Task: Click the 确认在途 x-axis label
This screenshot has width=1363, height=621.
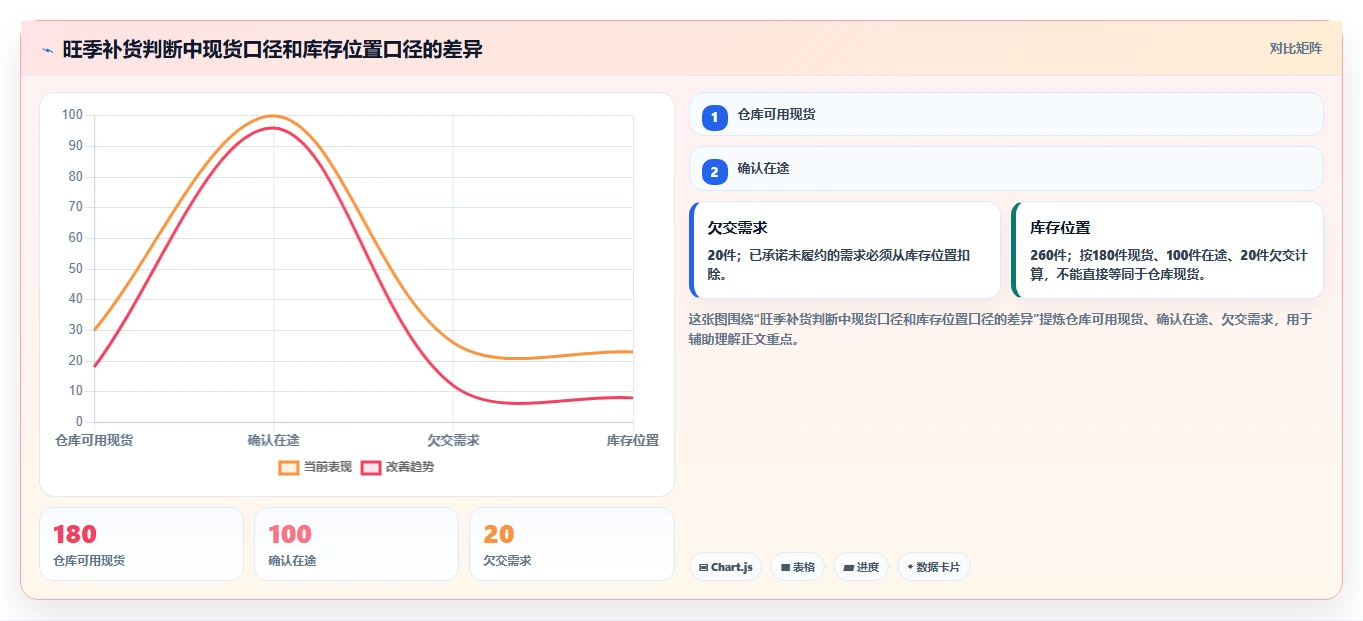Action: click(x=274, y=440)
